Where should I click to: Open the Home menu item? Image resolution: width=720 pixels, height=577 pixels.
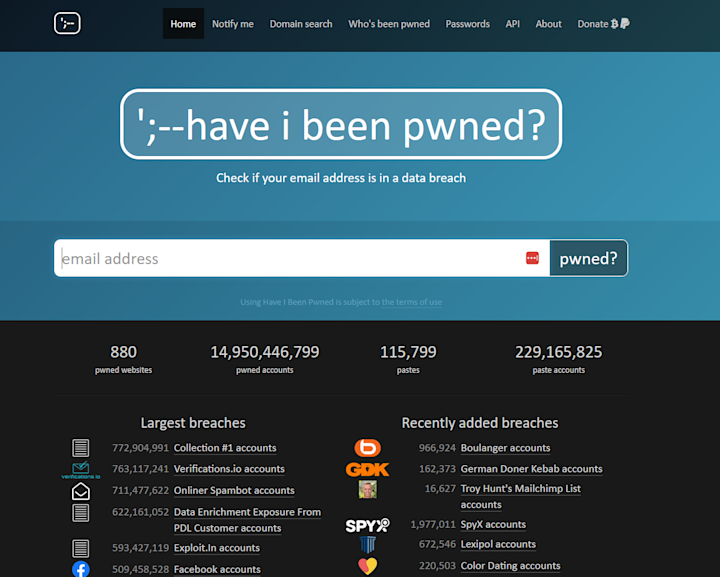[x=183, y=24]
